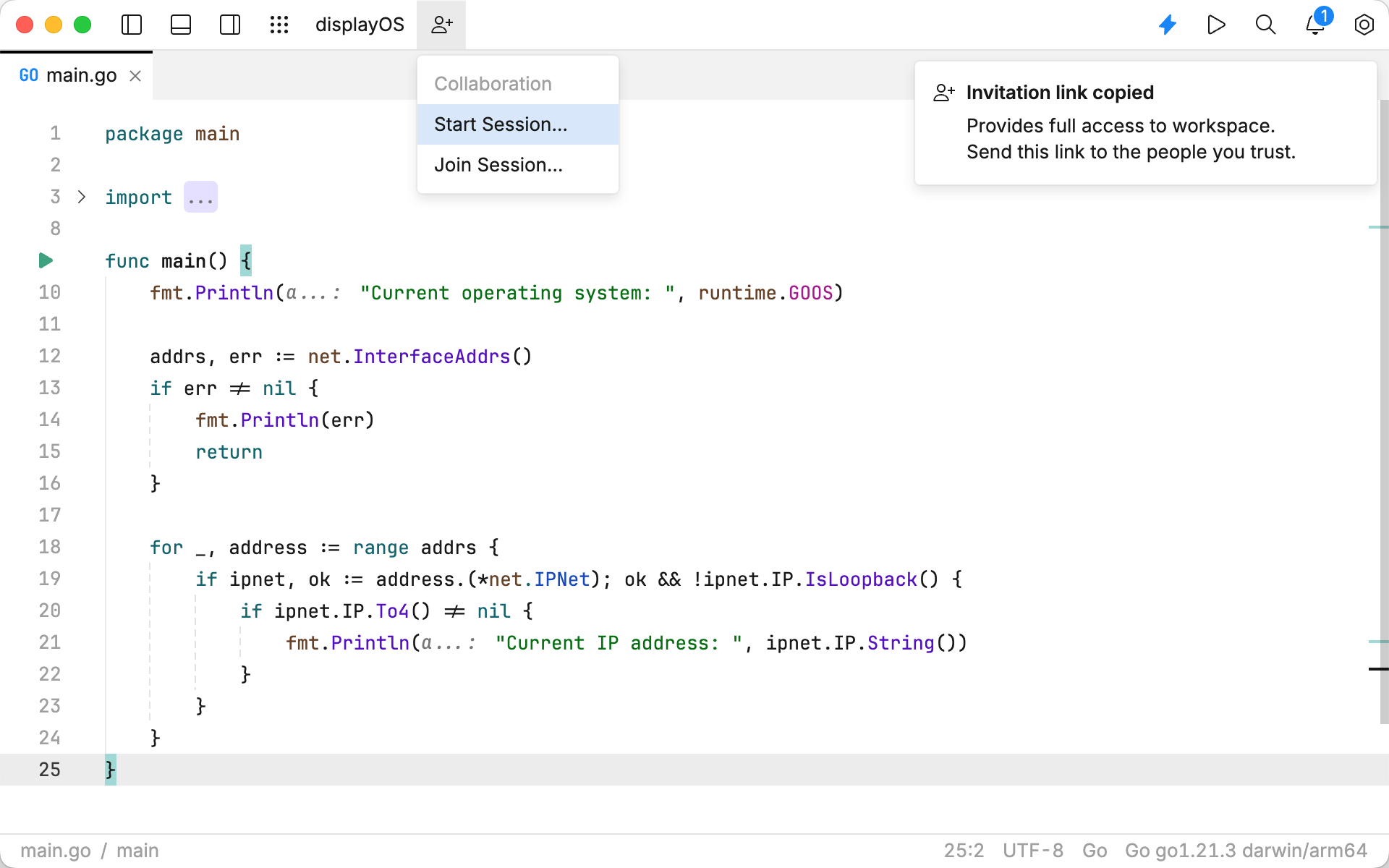Open settings hexagon icon
This screenshot has width=1389, height=868.
tap(1364, 25)
